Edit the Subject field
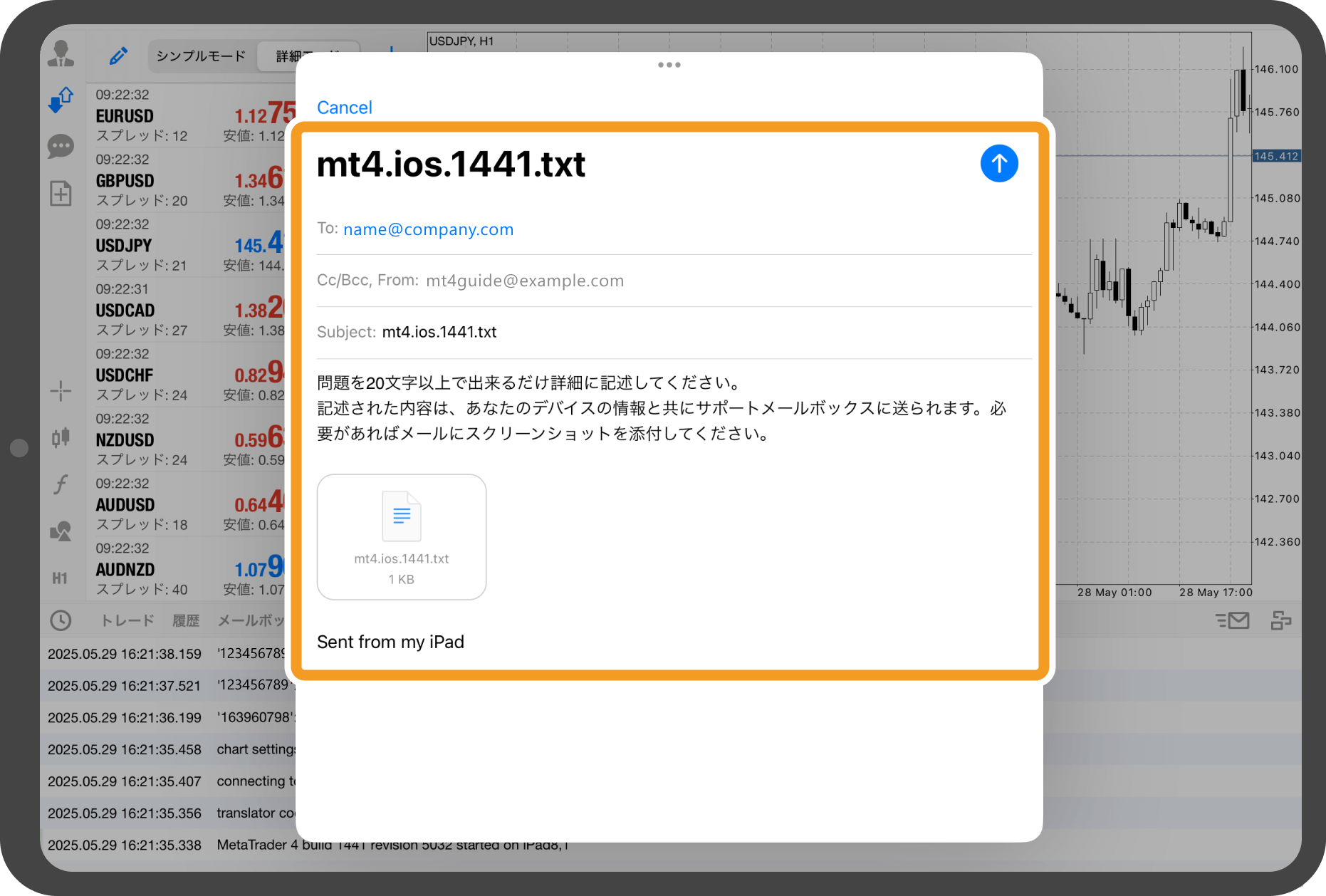 (x=674, y=332)
